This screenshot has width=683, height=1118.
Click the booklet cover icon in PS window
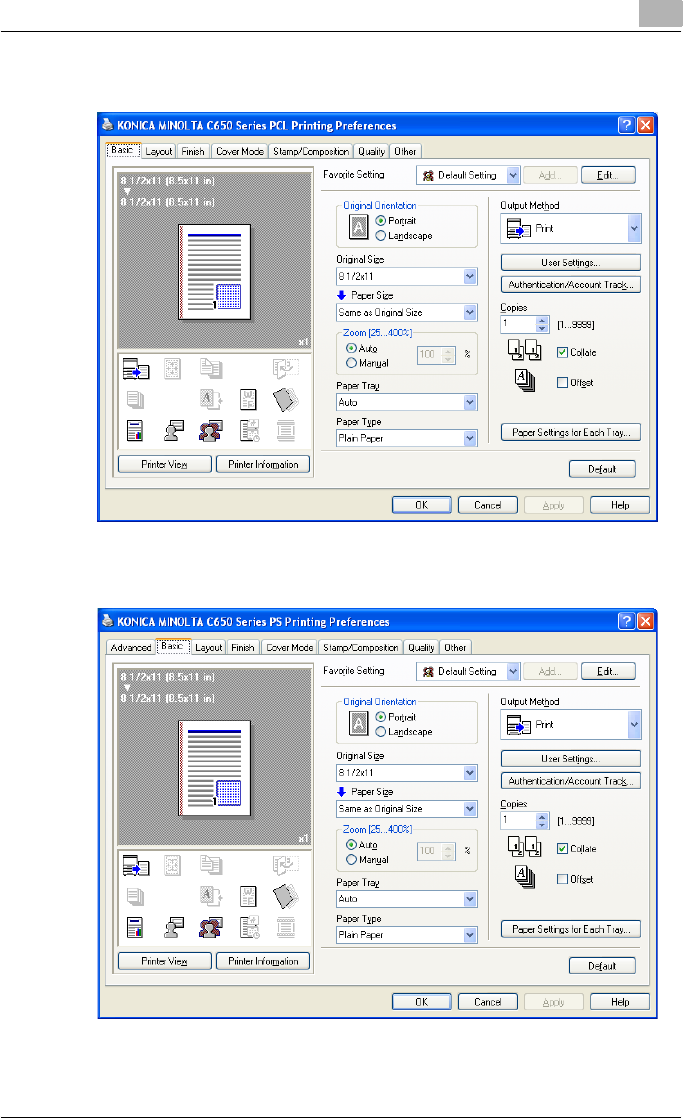285,896
